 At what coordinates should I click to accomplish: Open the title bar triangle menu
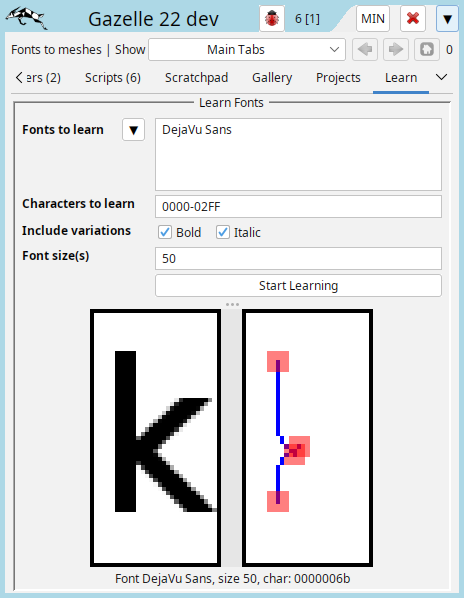(x=447, y=18)
